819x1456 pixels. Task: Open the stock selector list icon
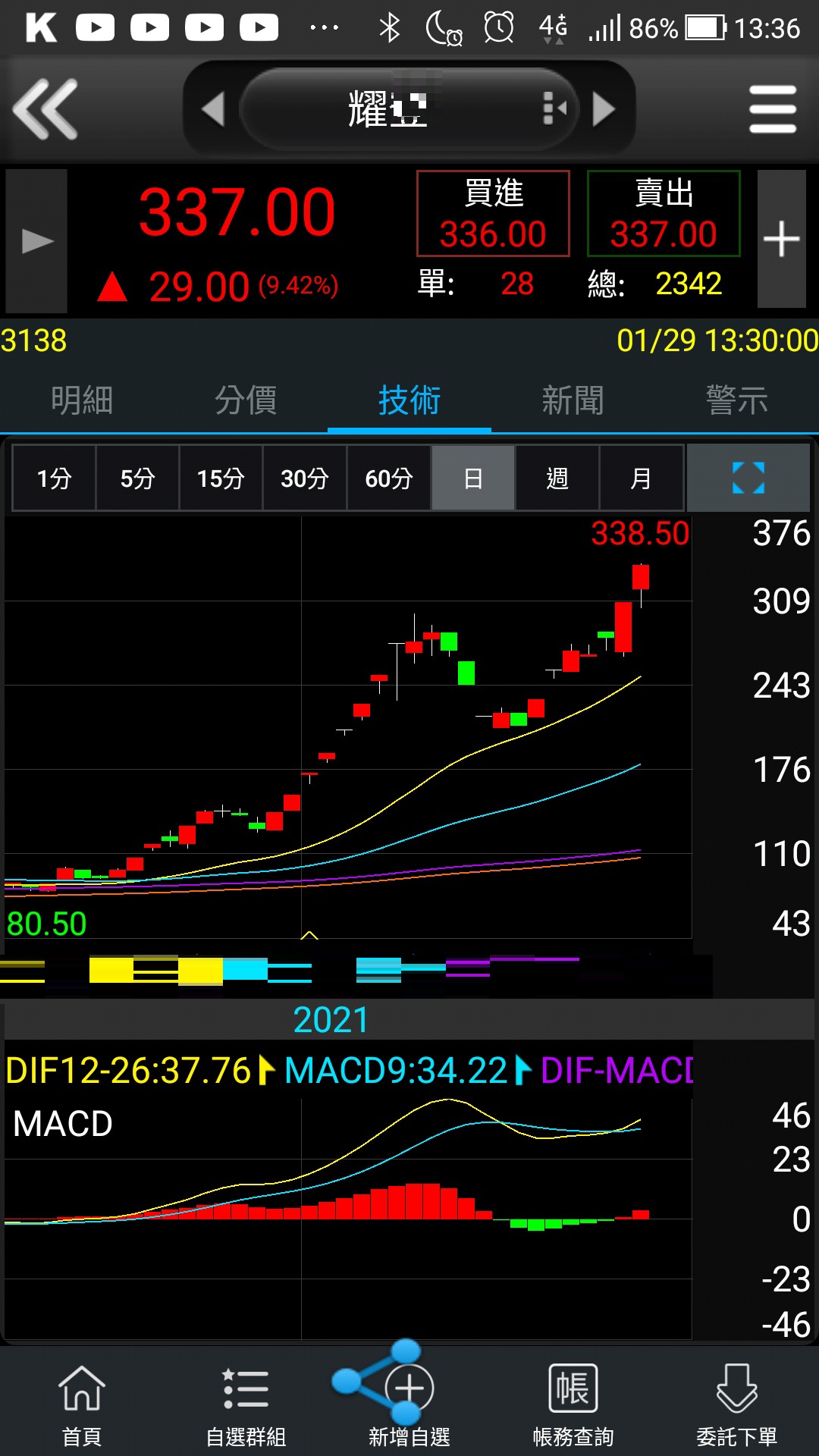tap(554, 110)
